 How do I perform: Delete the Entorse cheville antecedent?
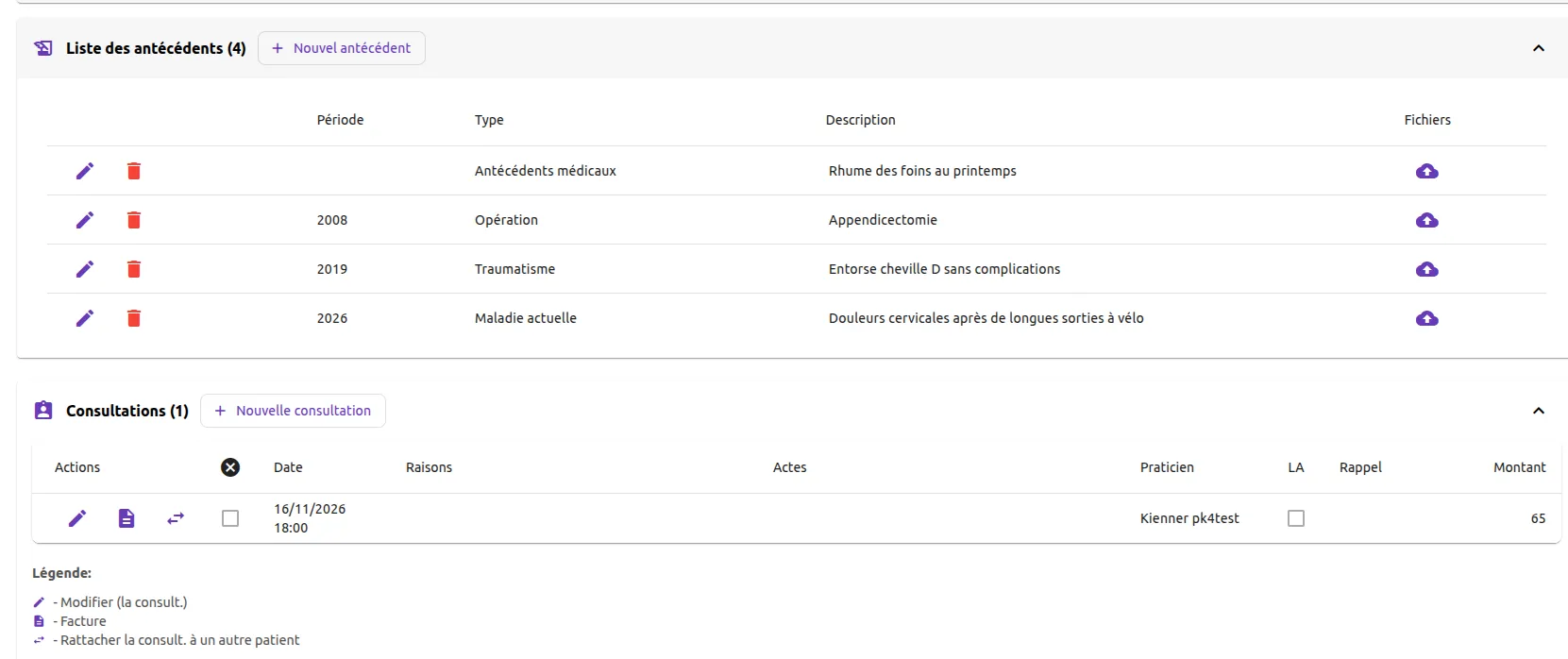click(134, 269)
